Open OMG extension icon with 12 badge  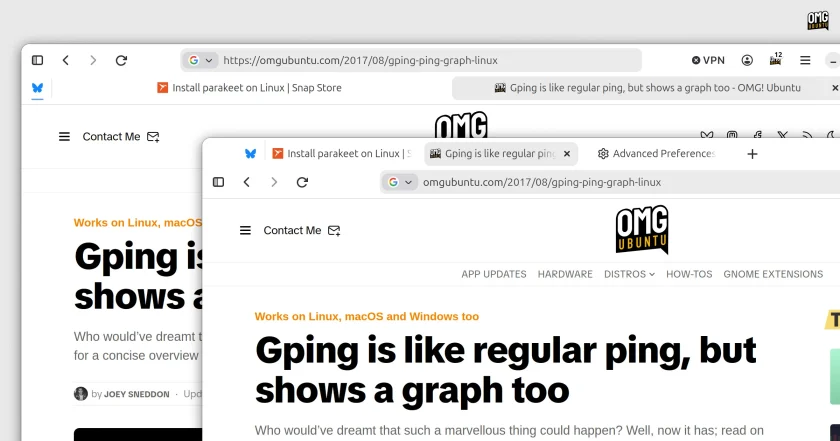tap(776, 59)
